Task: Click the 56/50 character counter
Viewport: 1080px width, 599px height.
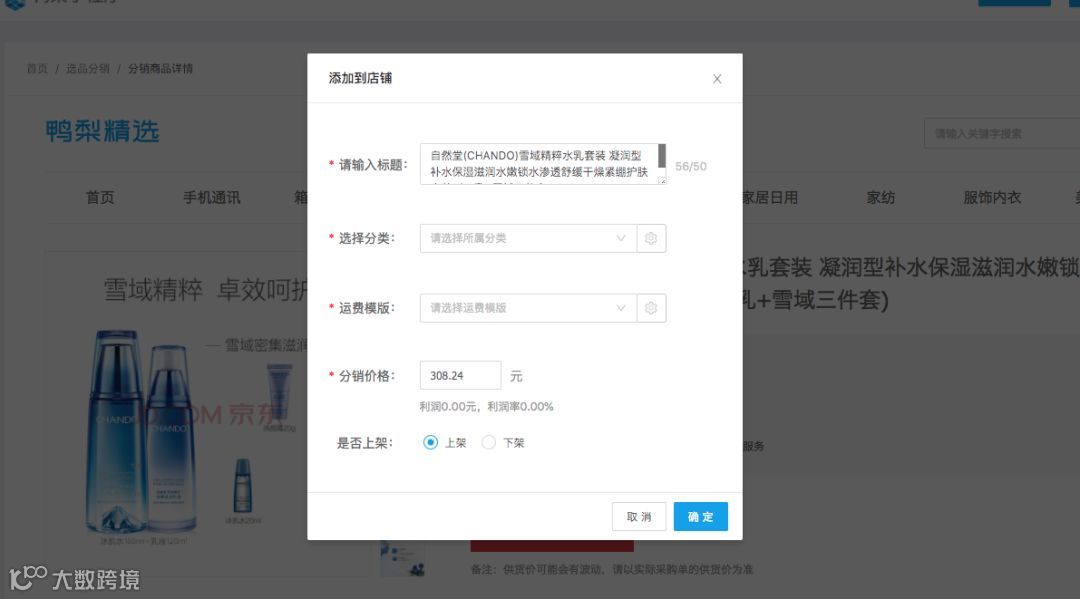Action: (x=691, y=166)
